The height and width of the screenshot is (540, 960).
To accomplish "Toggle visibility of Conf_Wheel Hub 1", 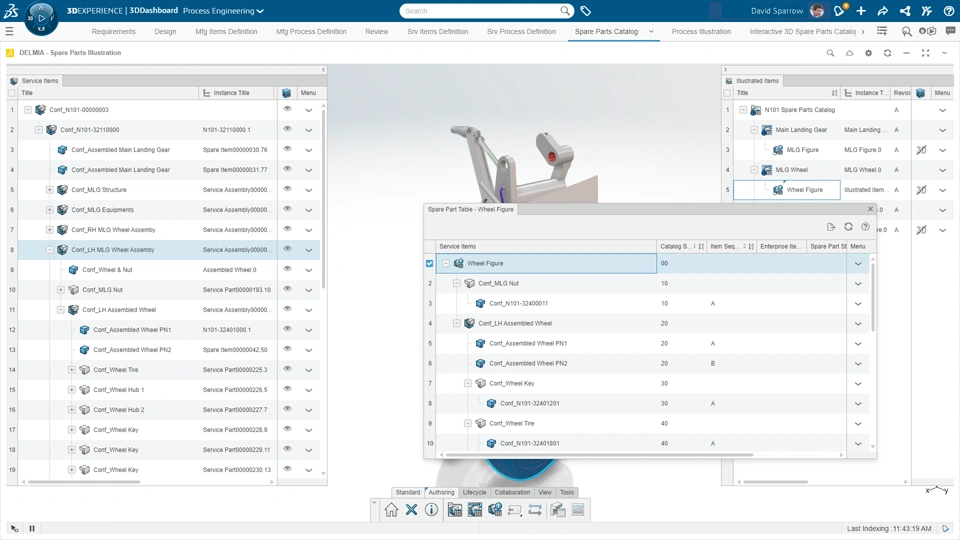I will click(287, 389).
